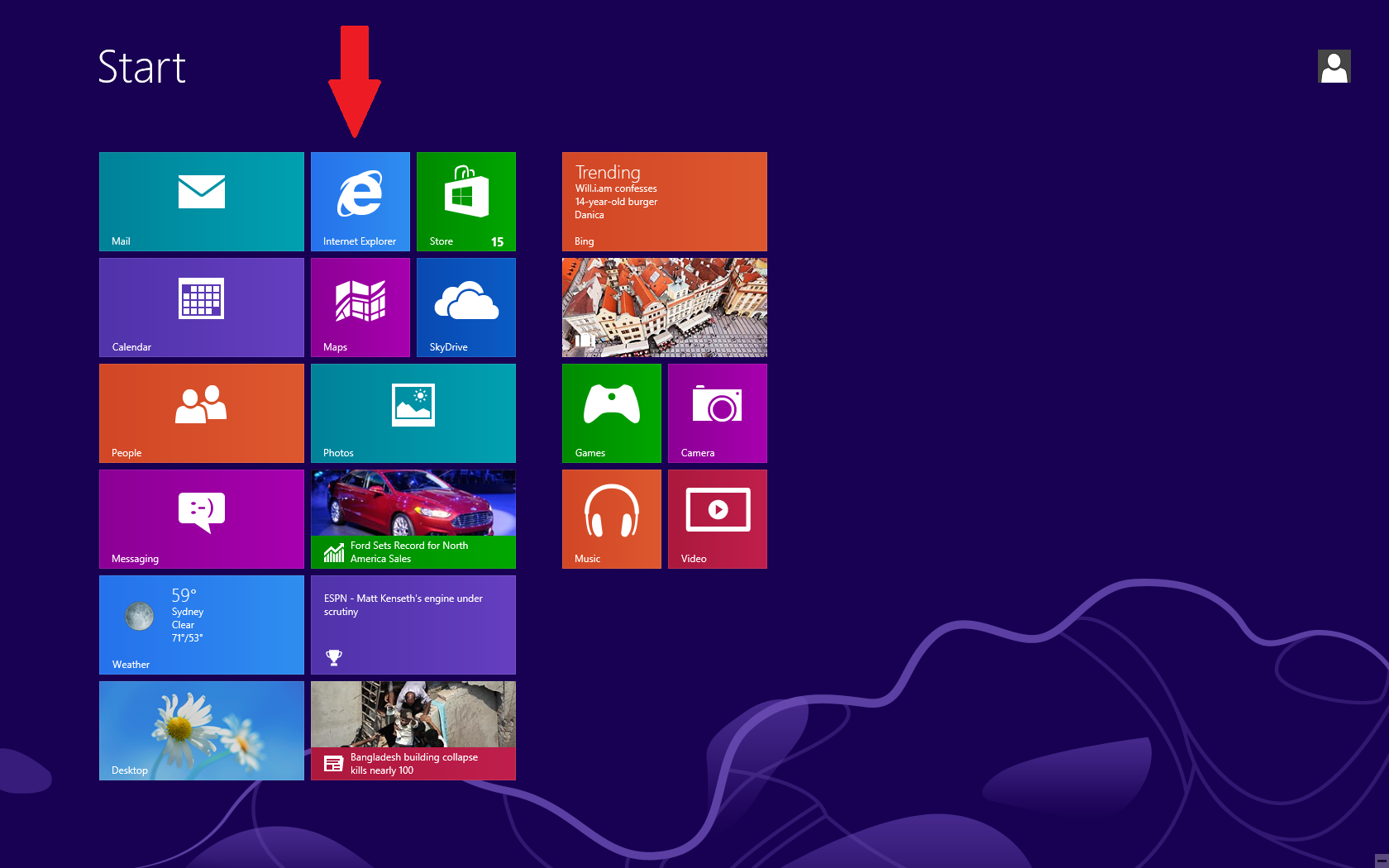Read the Ford sales finance story
This screenshot has height=868, width=1389.
click(413, 518)
